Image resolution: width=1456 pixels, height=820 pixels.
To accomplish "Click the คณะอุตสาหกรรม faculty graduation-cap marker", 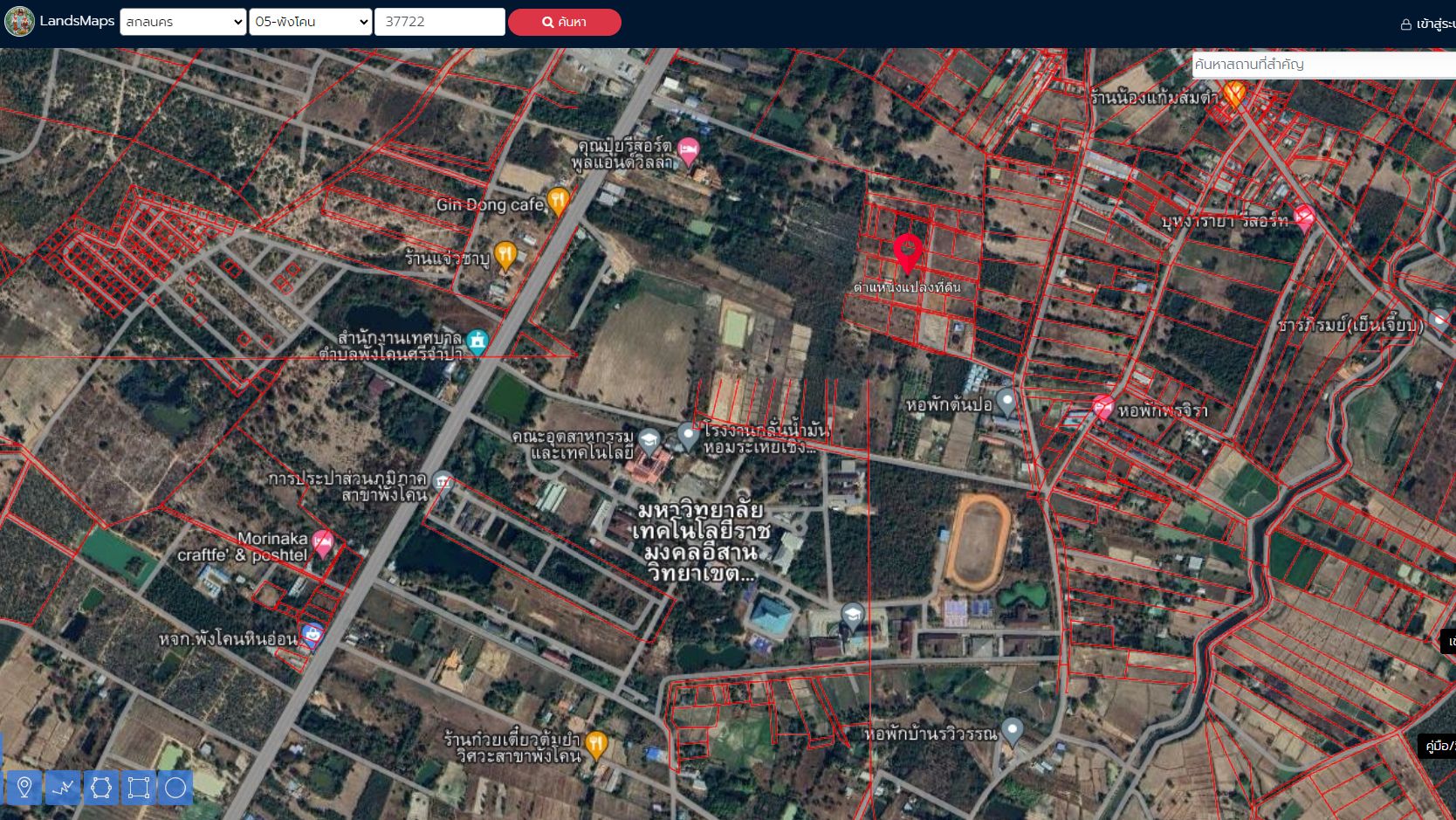I will point(649,441).
